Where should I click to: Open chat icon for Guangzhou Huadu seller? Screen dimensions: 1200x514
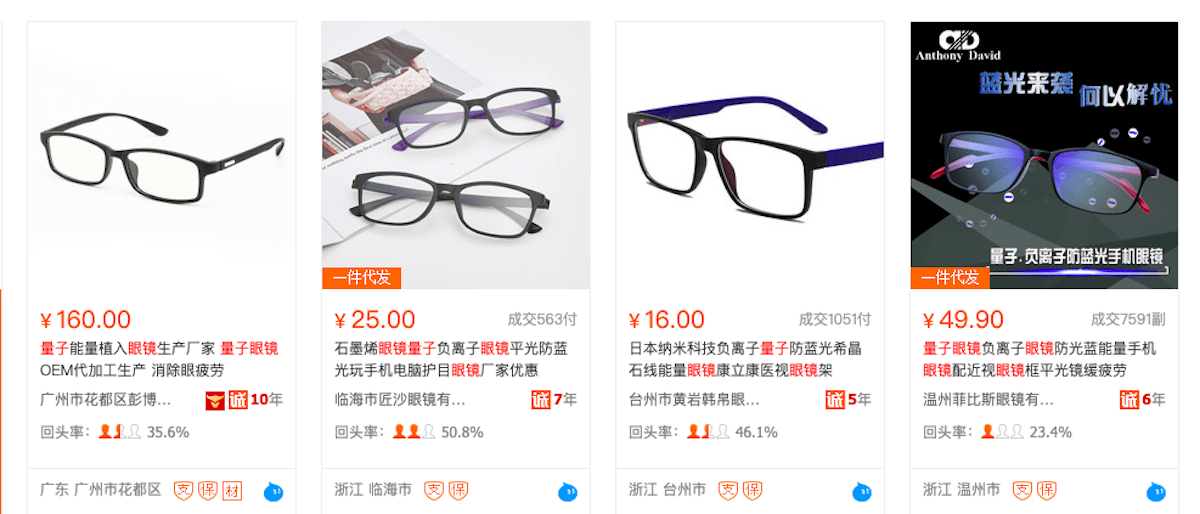coord(274,491)
